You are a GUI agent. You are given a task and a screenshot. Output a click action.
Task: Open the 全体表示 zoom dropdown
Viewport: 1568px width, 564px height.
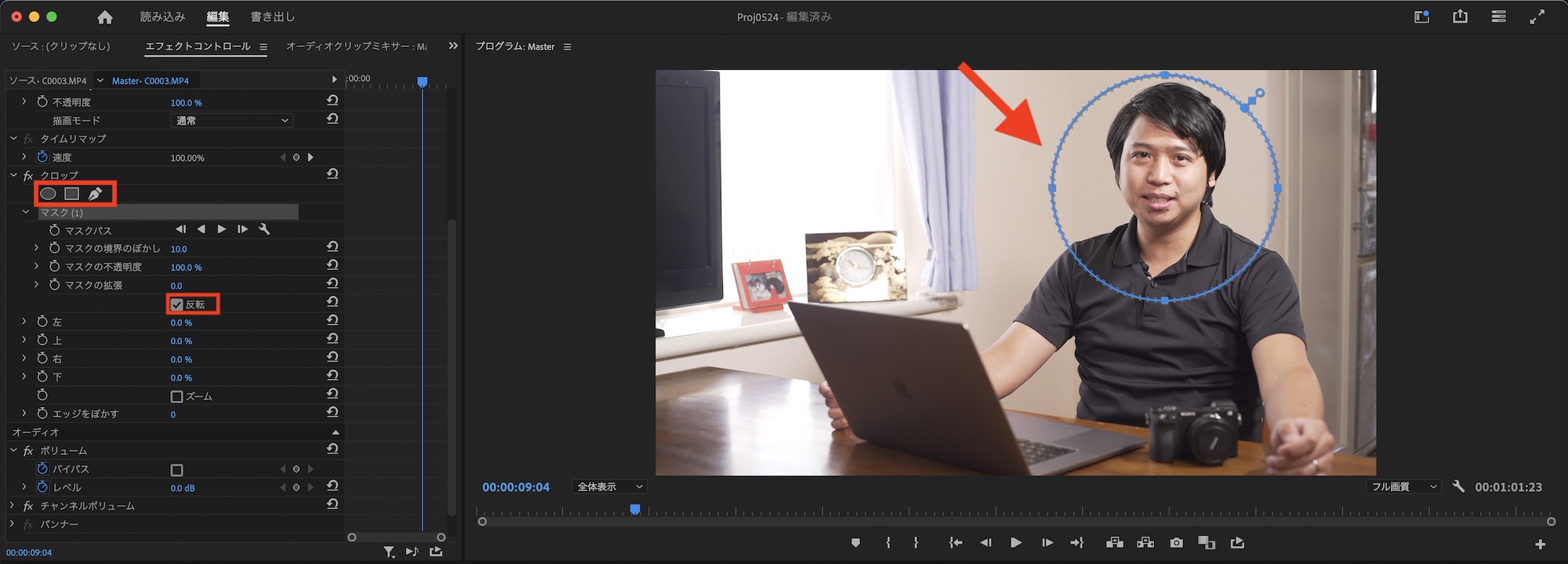609,487
